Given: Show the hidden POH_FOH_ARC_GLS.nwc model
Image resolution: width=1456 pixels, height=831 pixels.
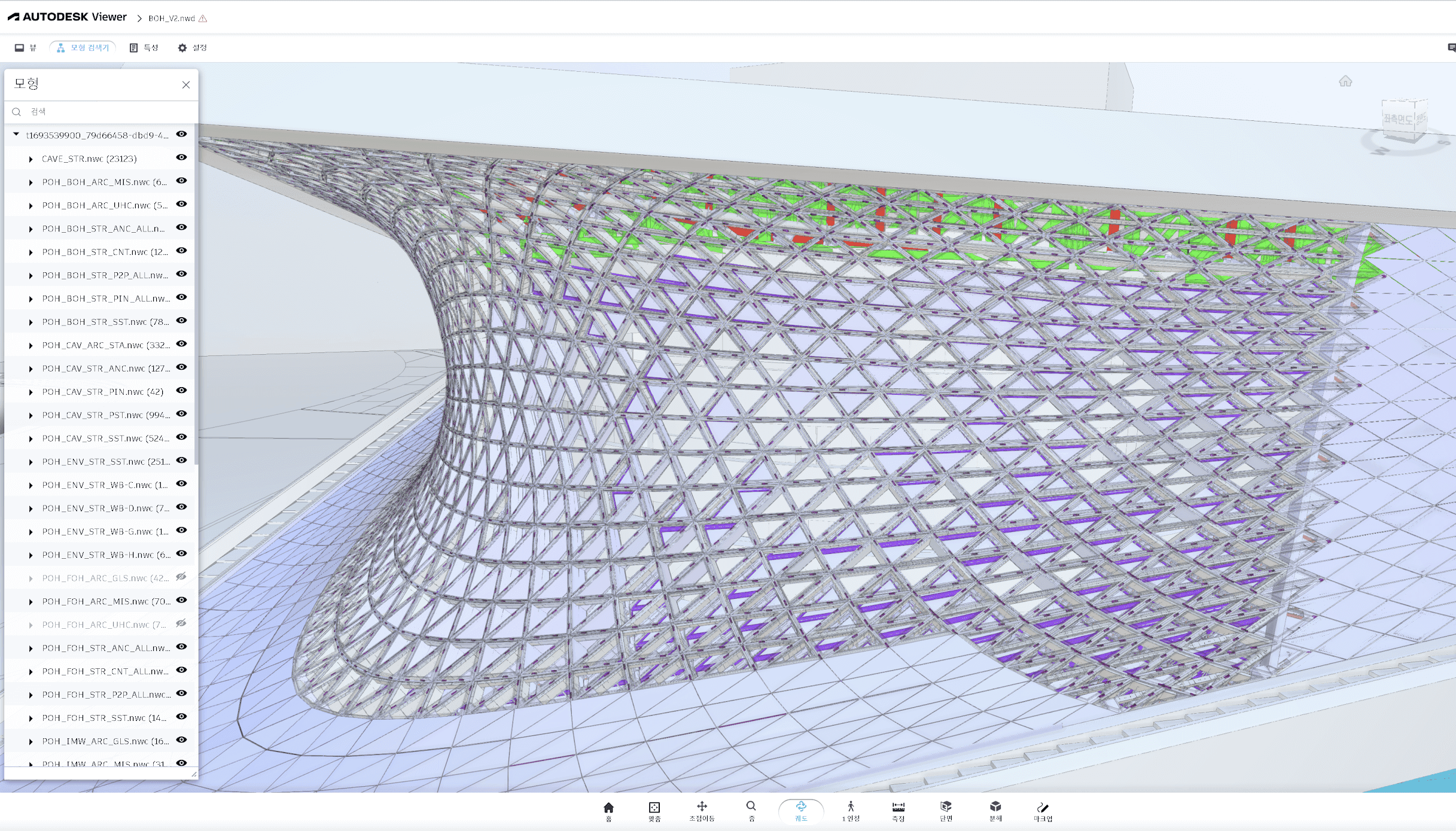Looking at the screenshot, I should pos(181,577).
